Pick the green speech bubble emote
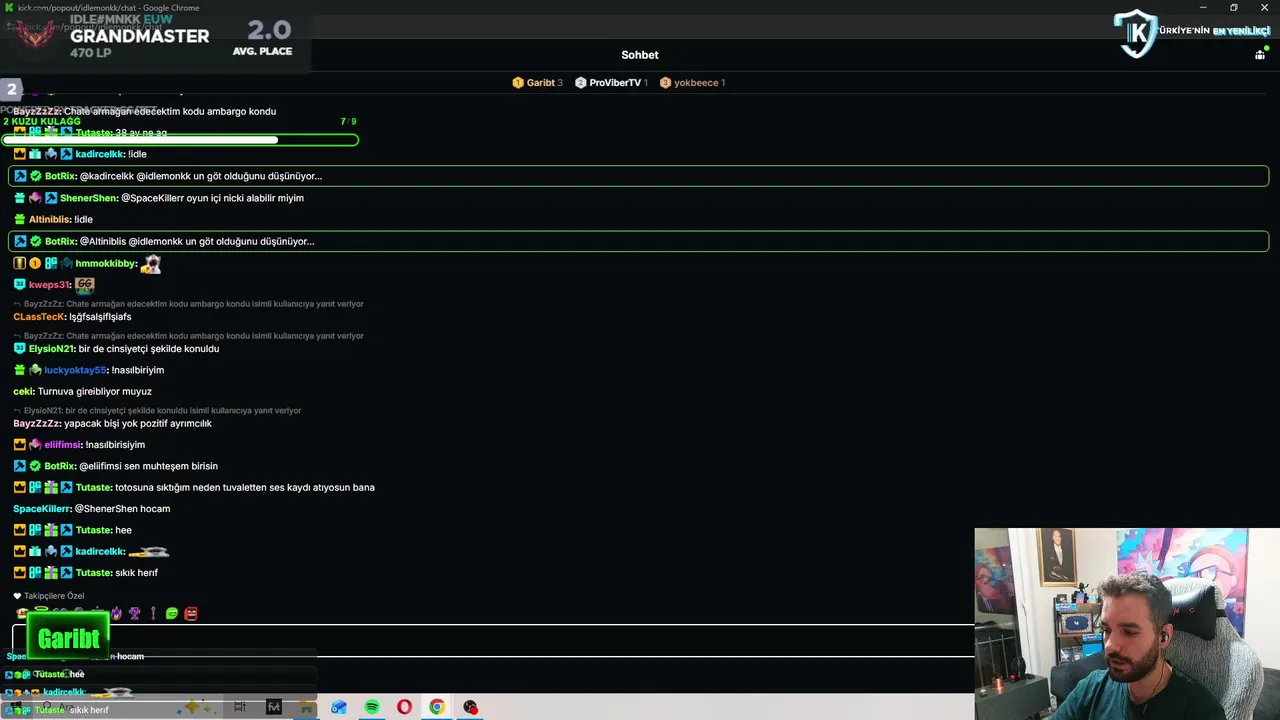This screenshot has height=720, width=1280. pos(172,613)
